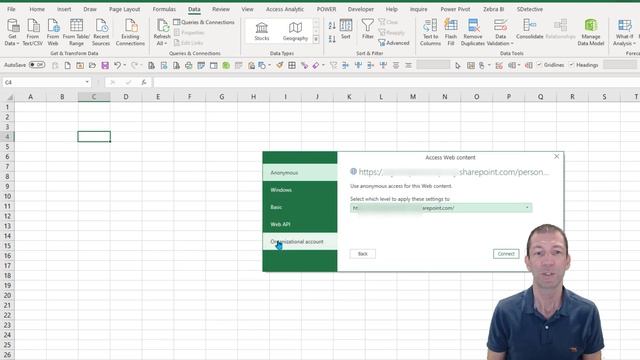Open the Review tab

(x=221, y=9)
